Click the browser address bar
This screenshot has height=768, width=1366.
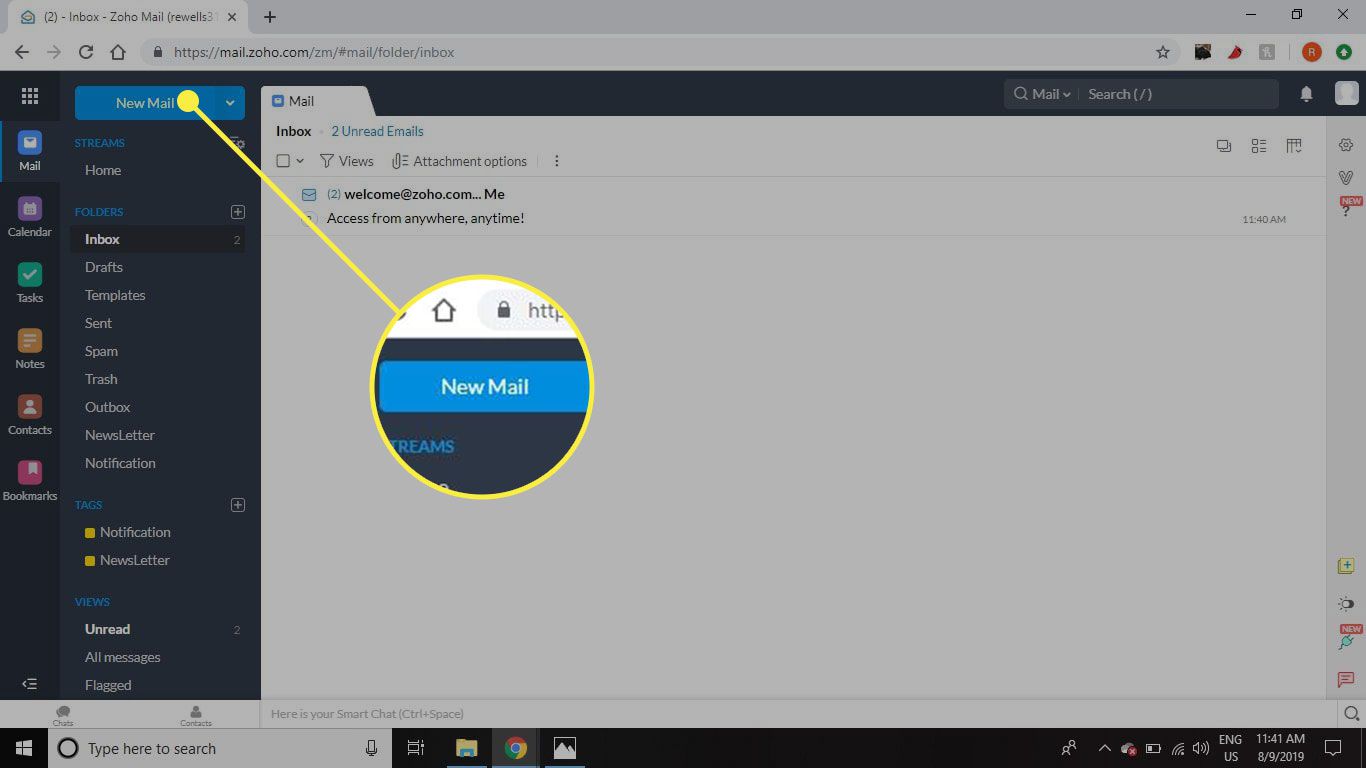coord(649,52)
